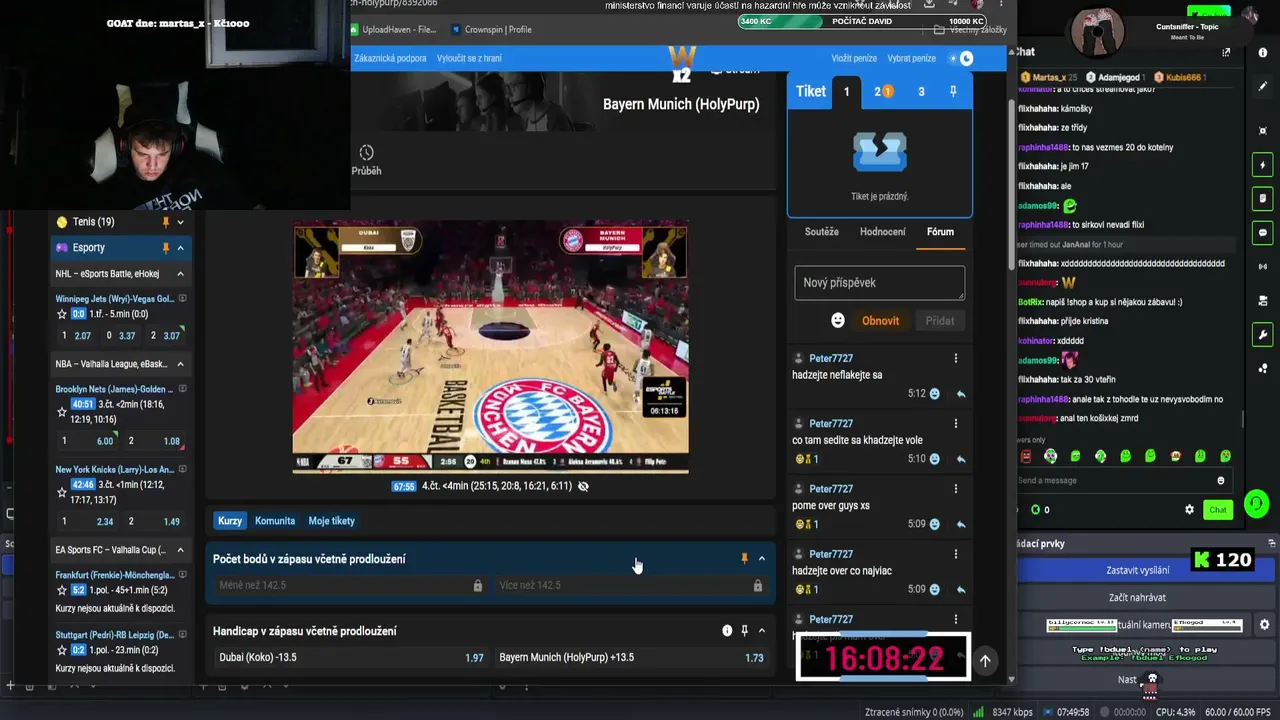Image resolution: width=1280 pixels, height=720 pixels.
Task: Open the Soutěže tab
Action: pos(822,232)
